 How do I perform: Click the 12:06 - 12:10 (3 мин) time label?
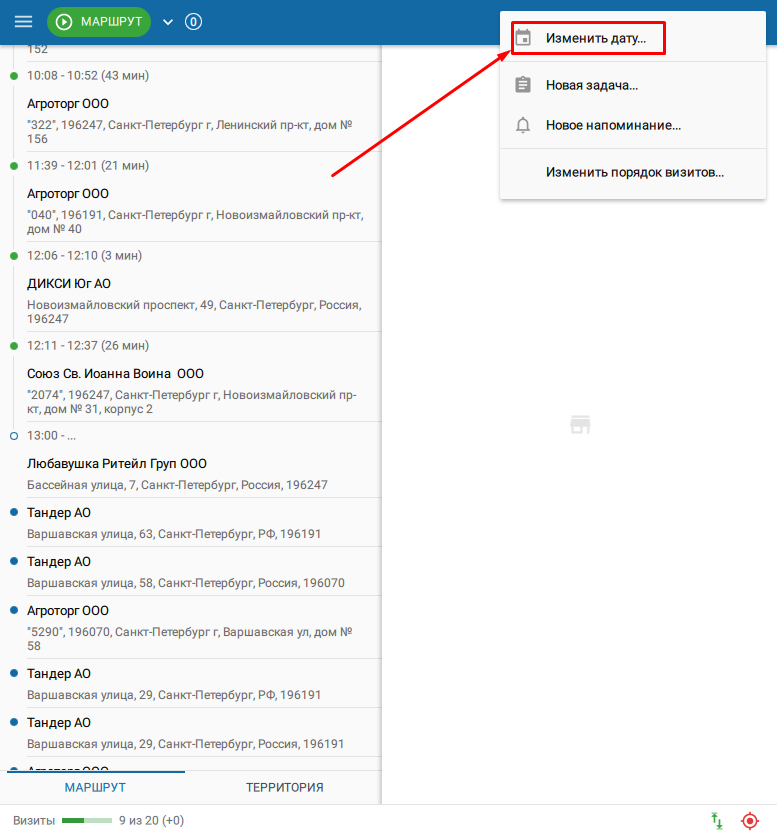tap(85, 255)
